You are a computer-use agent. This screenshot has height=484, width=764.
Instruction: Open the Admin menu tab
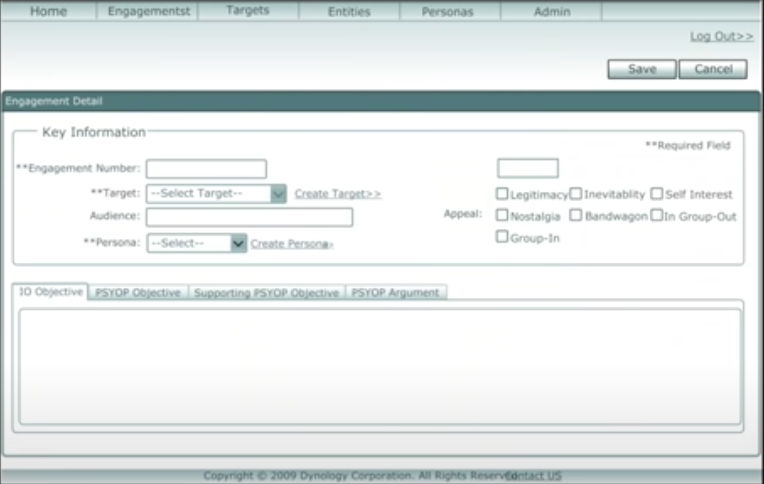coord(552,11)
